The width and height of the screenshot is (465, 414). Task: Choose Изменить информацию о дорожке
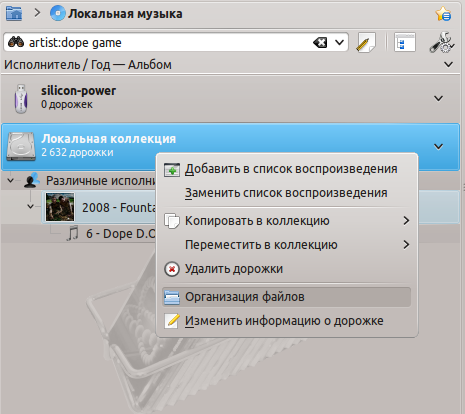click(287, 321)
